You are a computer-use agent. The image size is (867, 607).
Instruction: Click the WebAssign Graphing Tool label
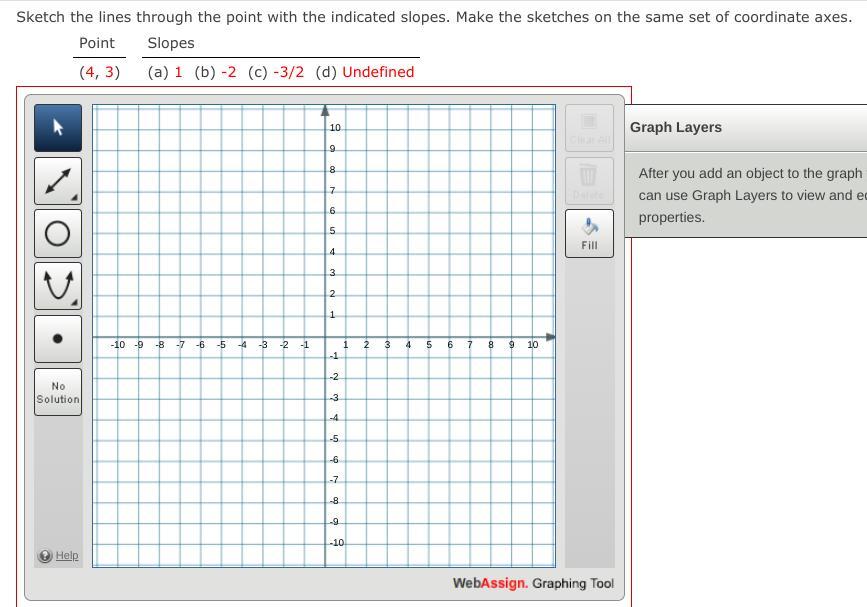coord(533,583)
